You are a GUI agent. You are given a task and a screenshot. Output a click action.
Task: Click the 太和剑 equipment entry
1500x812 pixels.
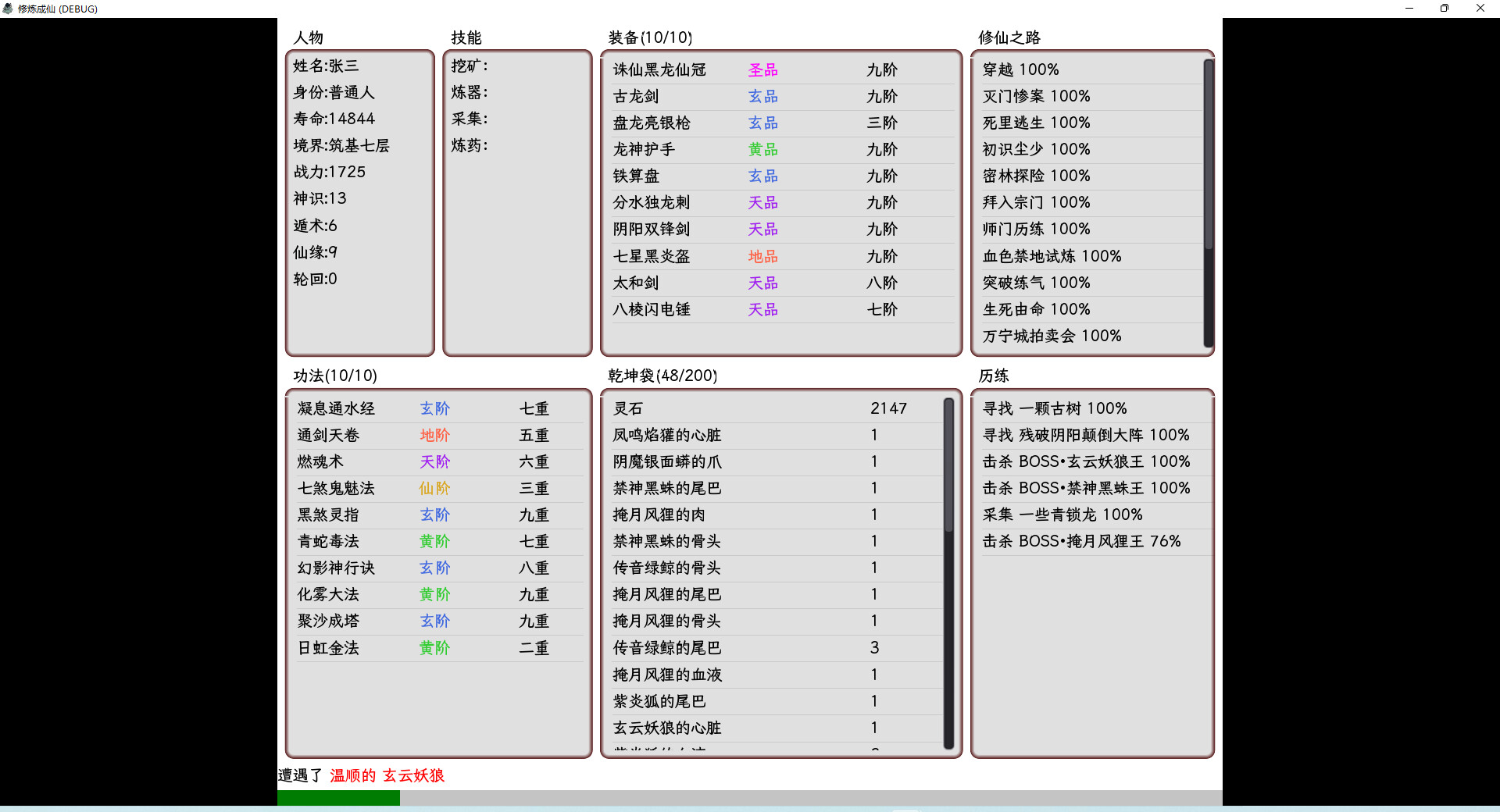634,283
